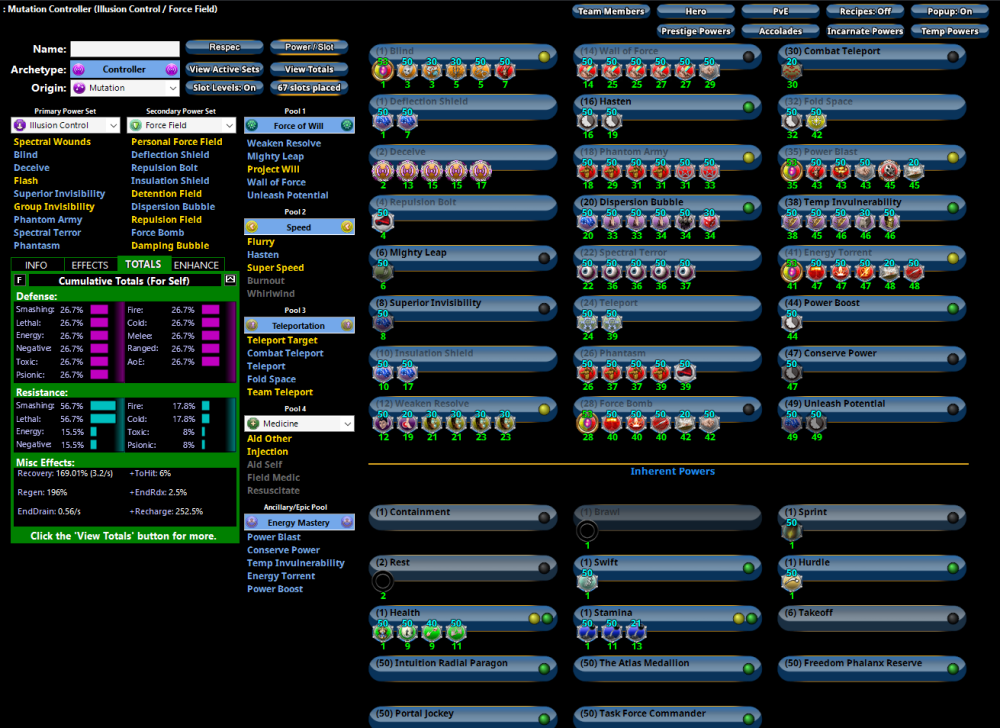Toggle the Dispersion Bubble power on/off indicator
1000x728 pixels.
749,207
